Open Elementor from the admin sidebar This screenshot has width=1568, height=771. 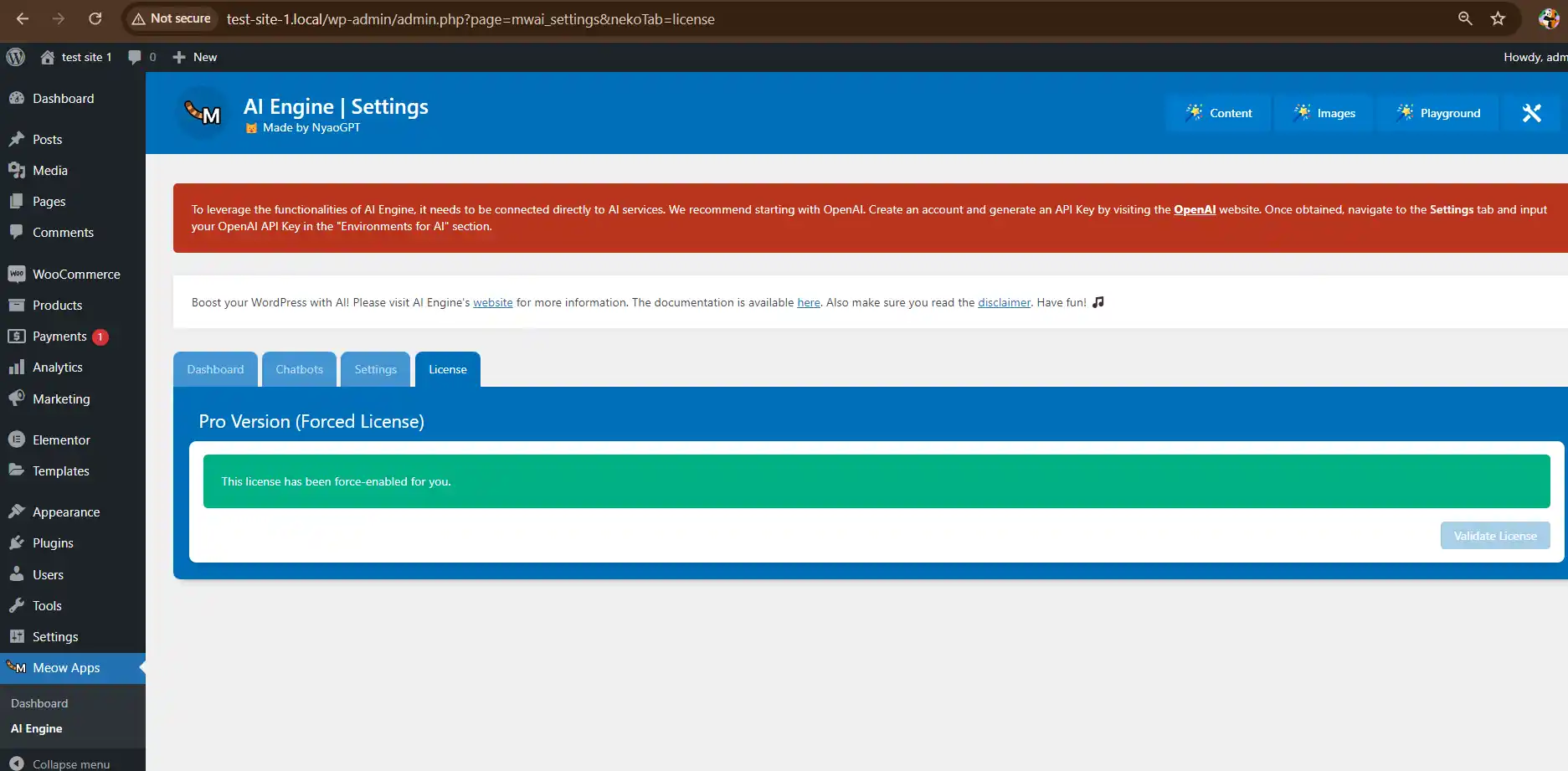60,439
